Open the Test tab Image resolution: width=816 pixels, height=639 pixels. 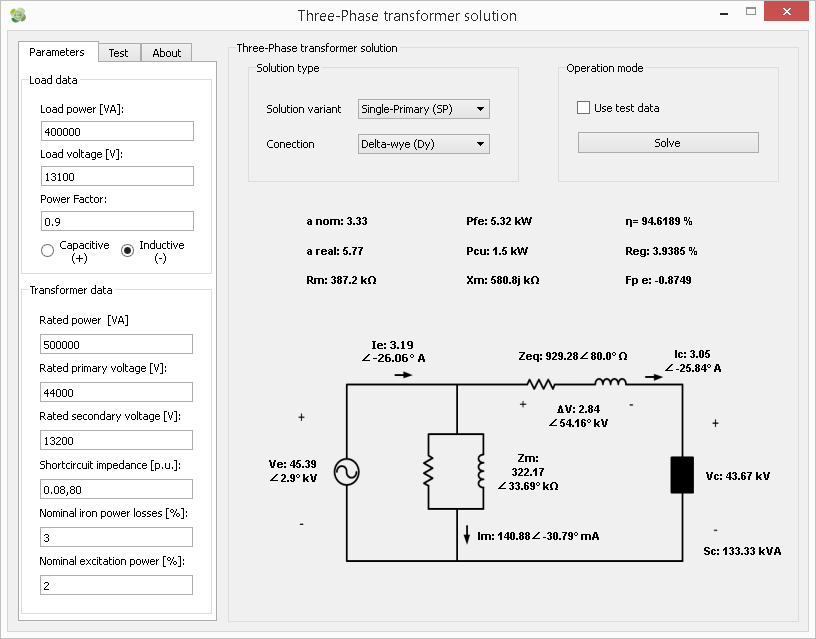[119, 53]
